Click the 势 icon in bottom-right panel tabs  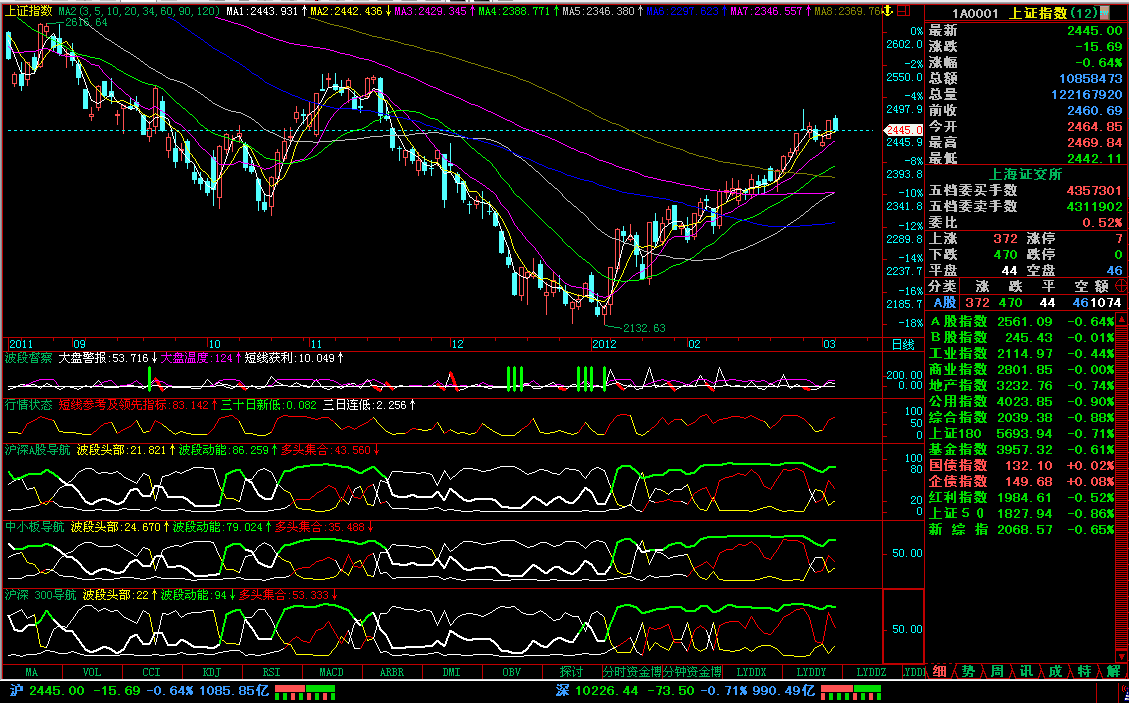click(968, 671)
